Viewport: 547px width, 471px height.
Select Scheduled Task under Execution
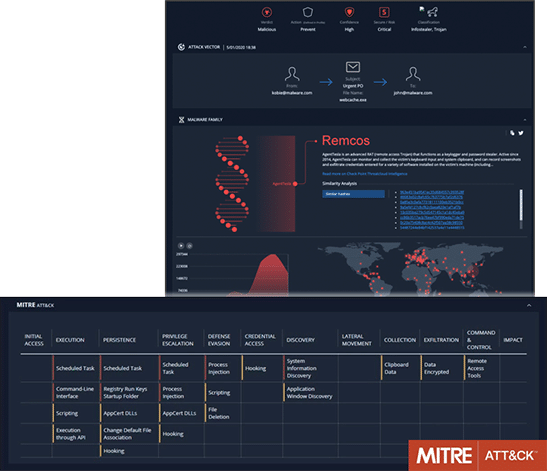[75, 368]
